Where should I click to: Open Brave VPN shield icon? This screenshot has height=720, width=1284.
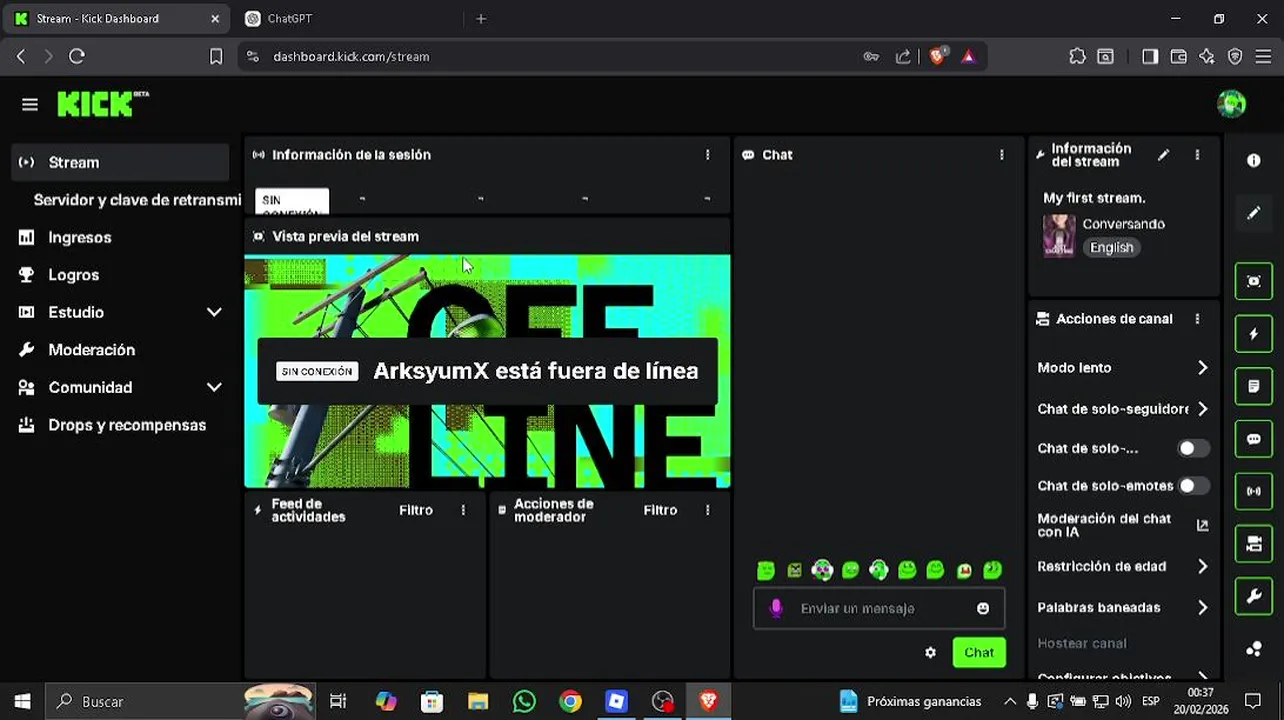[x=1235, y=56]
